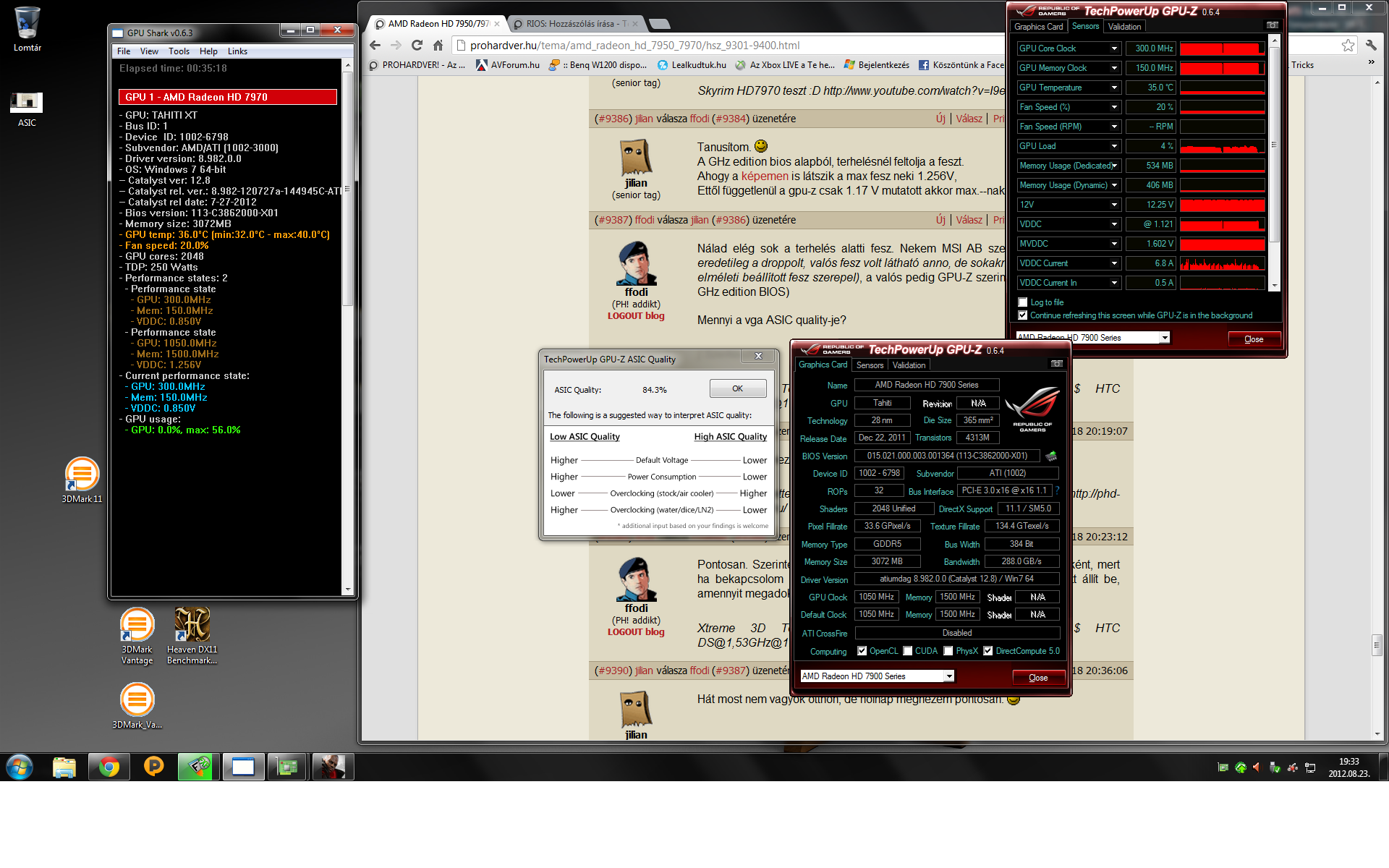This screenshot has width=1389, height=868.
Task: Bookmark this page with the star icon
Action: pos(1348,46)
